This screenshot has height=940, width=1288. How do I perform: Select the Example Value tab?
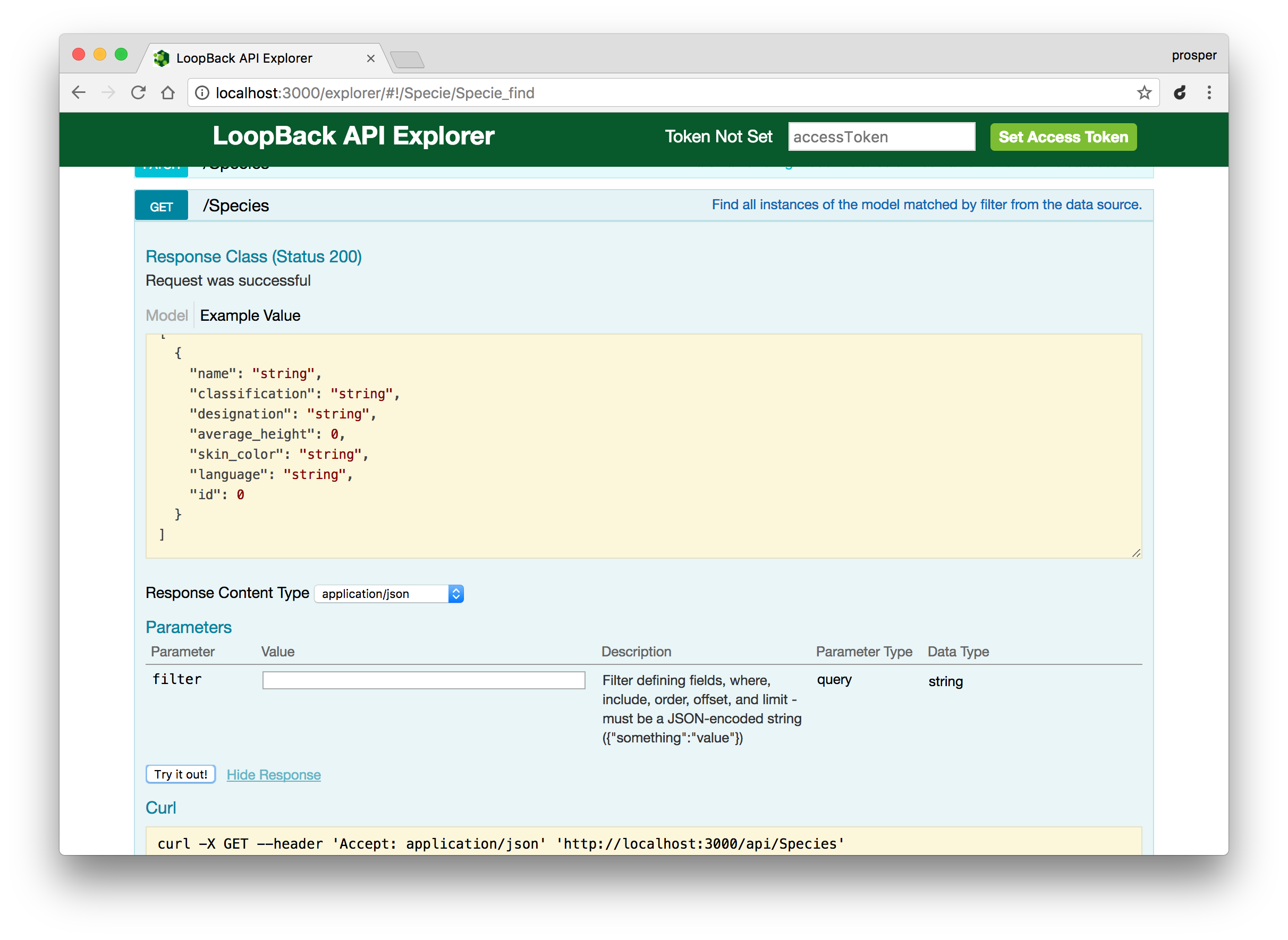coord(250,315)
